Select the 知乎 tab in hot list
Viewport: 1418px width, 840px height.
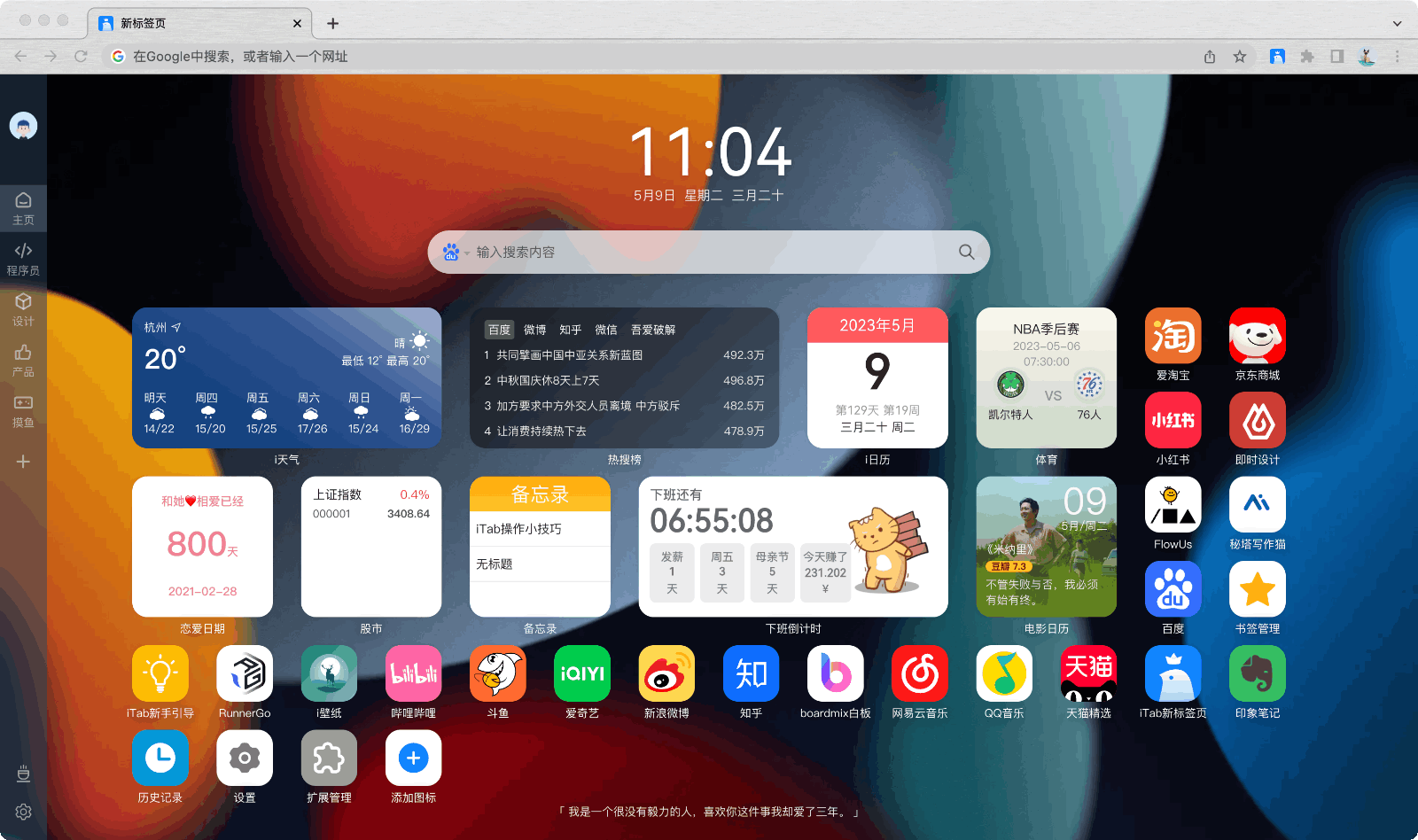coord(571,330)
